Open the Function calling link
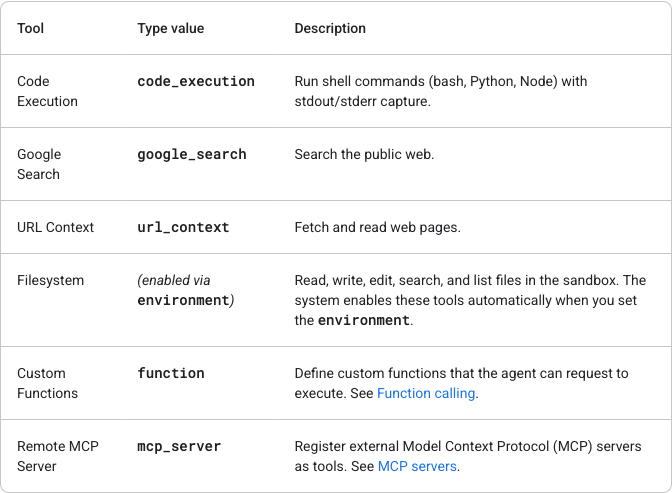The image size is (672, 493). pyautogui.click(x=426, y=393)
